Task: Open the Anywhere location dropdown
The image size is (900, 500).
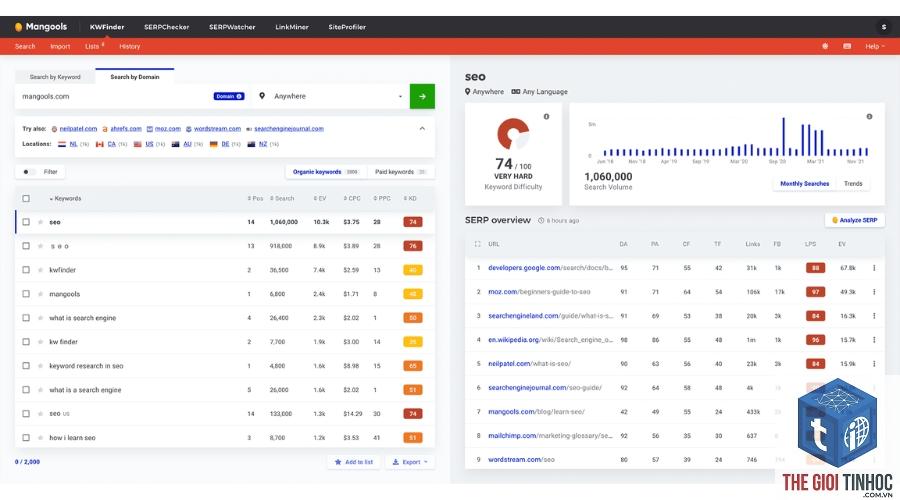Action: click(x=331, y=96)
